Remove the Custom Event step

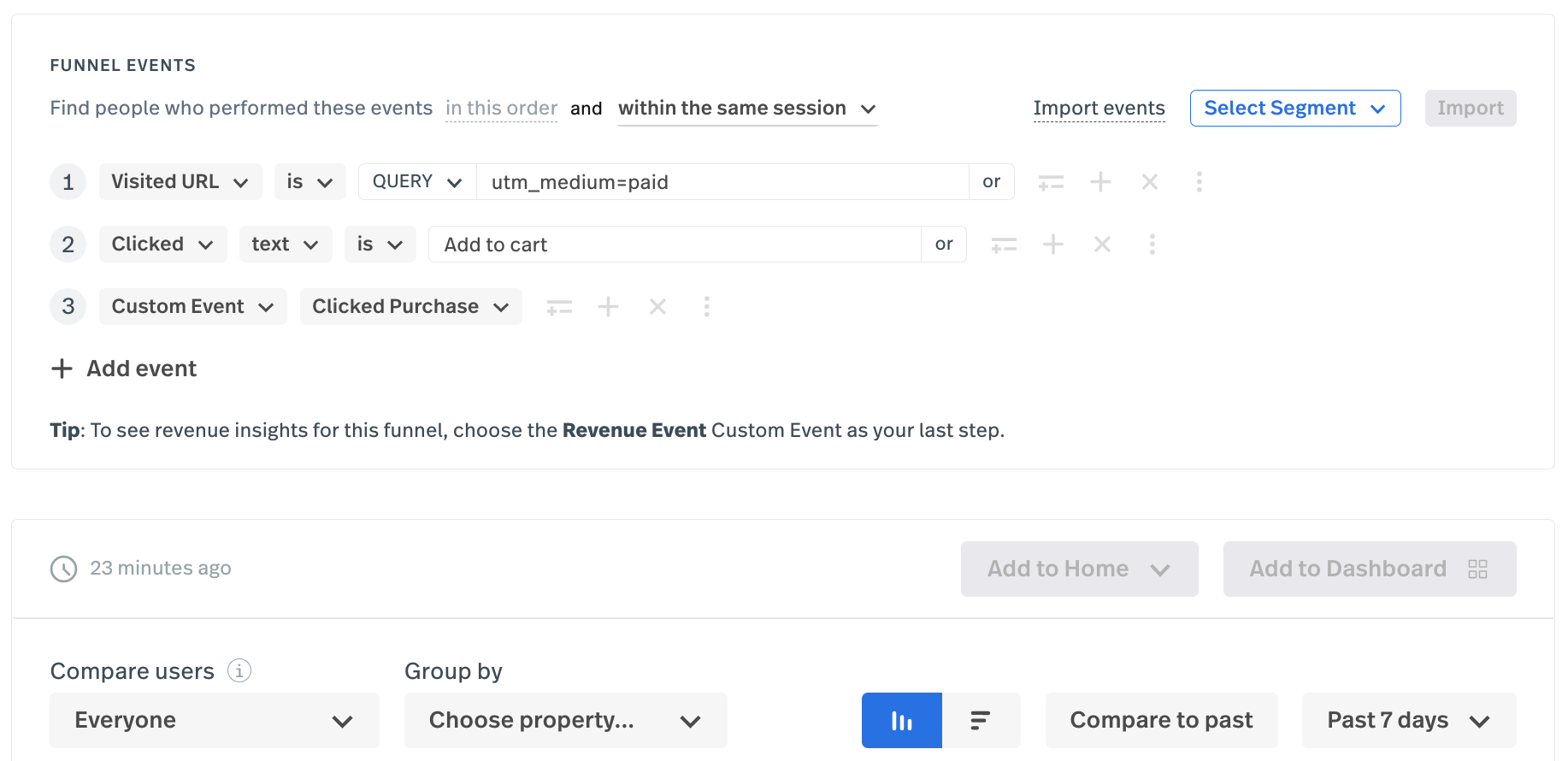coord(657,307)
